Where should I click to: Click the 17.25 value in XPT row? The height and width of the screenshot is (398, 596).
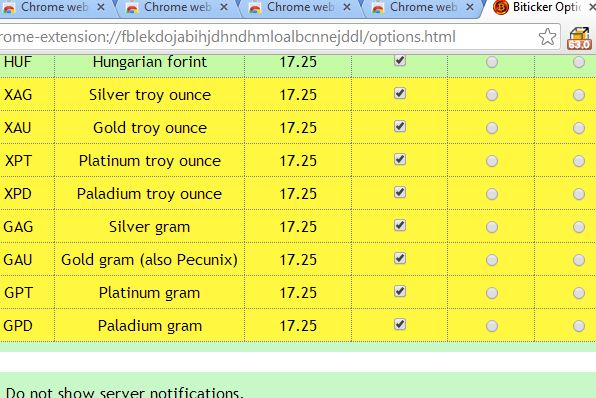pos(298,161)
